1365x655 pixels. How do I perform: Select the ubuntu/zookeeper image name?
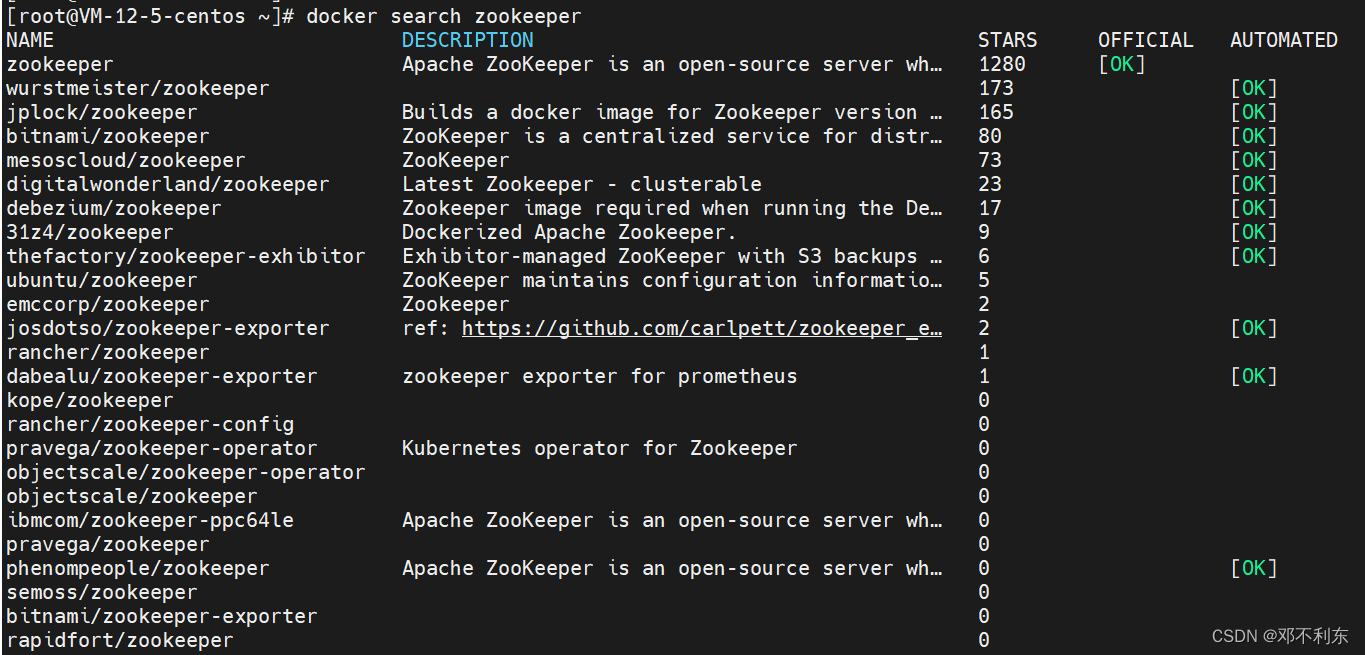click(x=101, y=280)
